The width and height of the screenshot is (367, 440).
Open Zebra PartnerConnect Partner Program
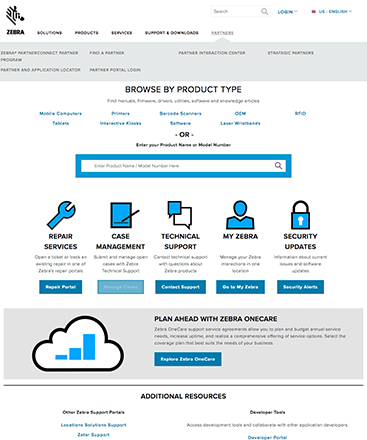point(39,56)
